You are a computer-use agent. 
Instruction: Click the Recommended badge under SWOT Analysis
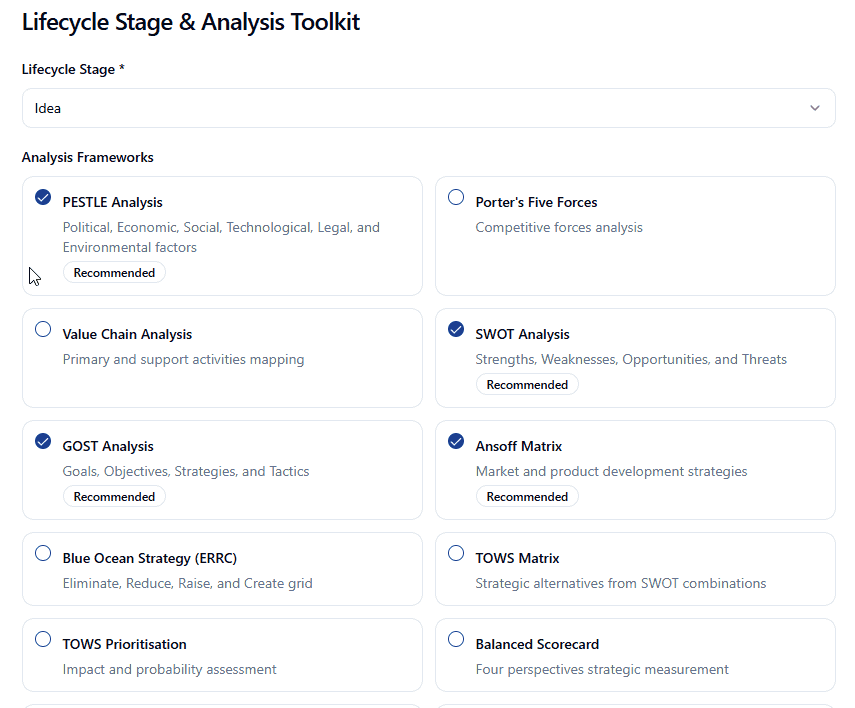[x=527, y=384]
